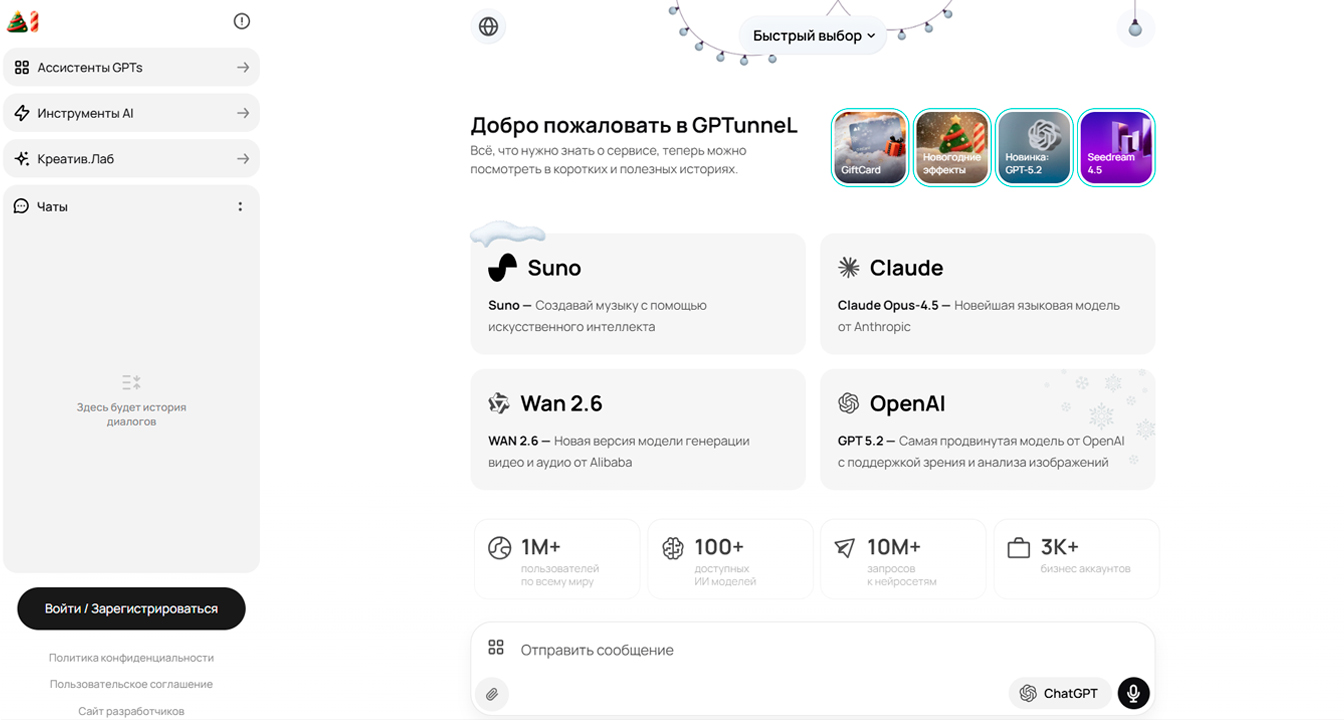Open Пользовательское соглашение link

point(131,683)
